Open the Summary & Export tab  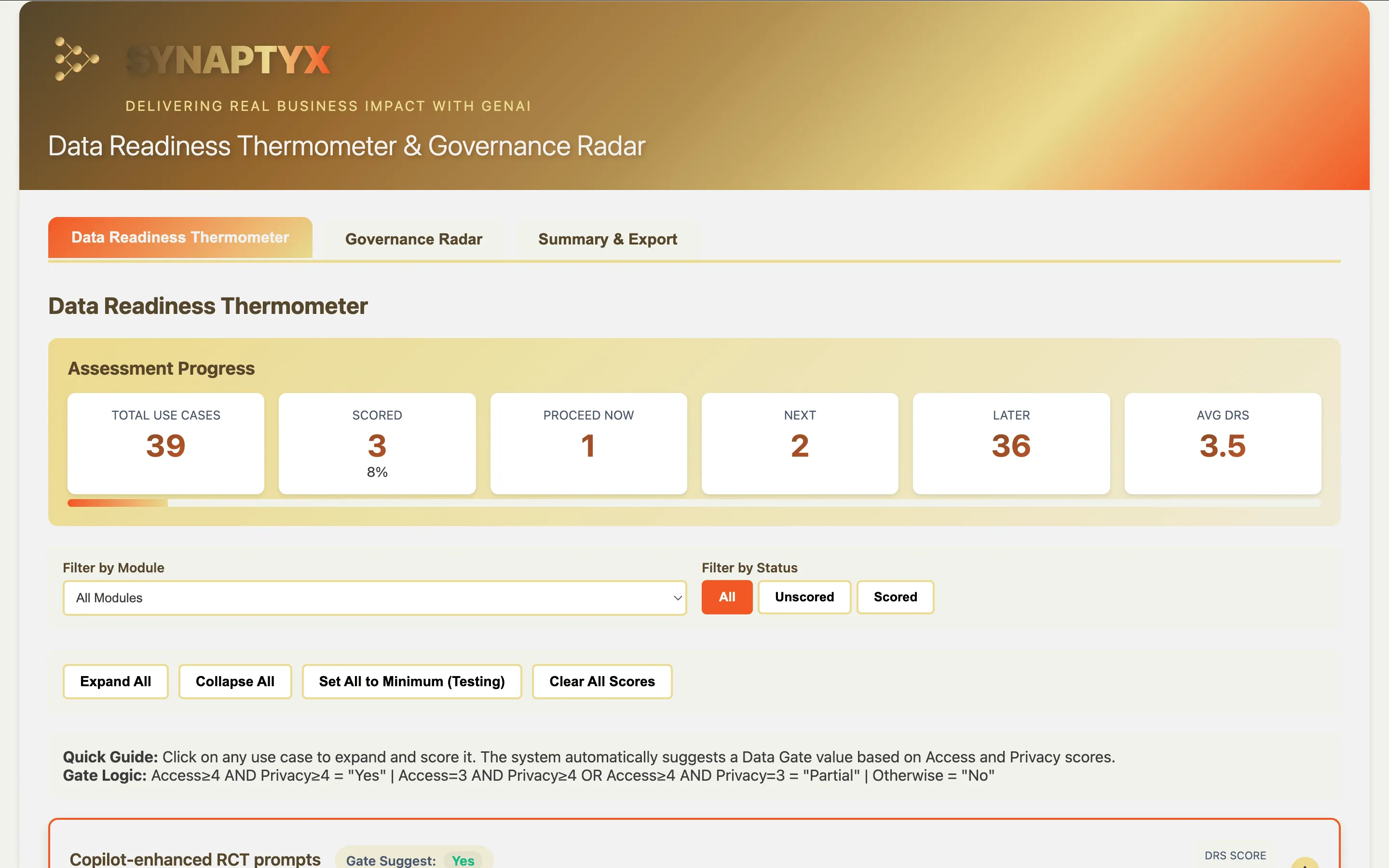click(x=607, y=239)
